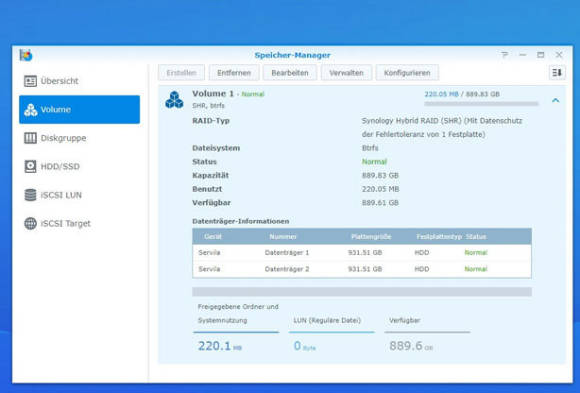Click the Diskgruppe columns icon
580x393 pixels.
30,138
